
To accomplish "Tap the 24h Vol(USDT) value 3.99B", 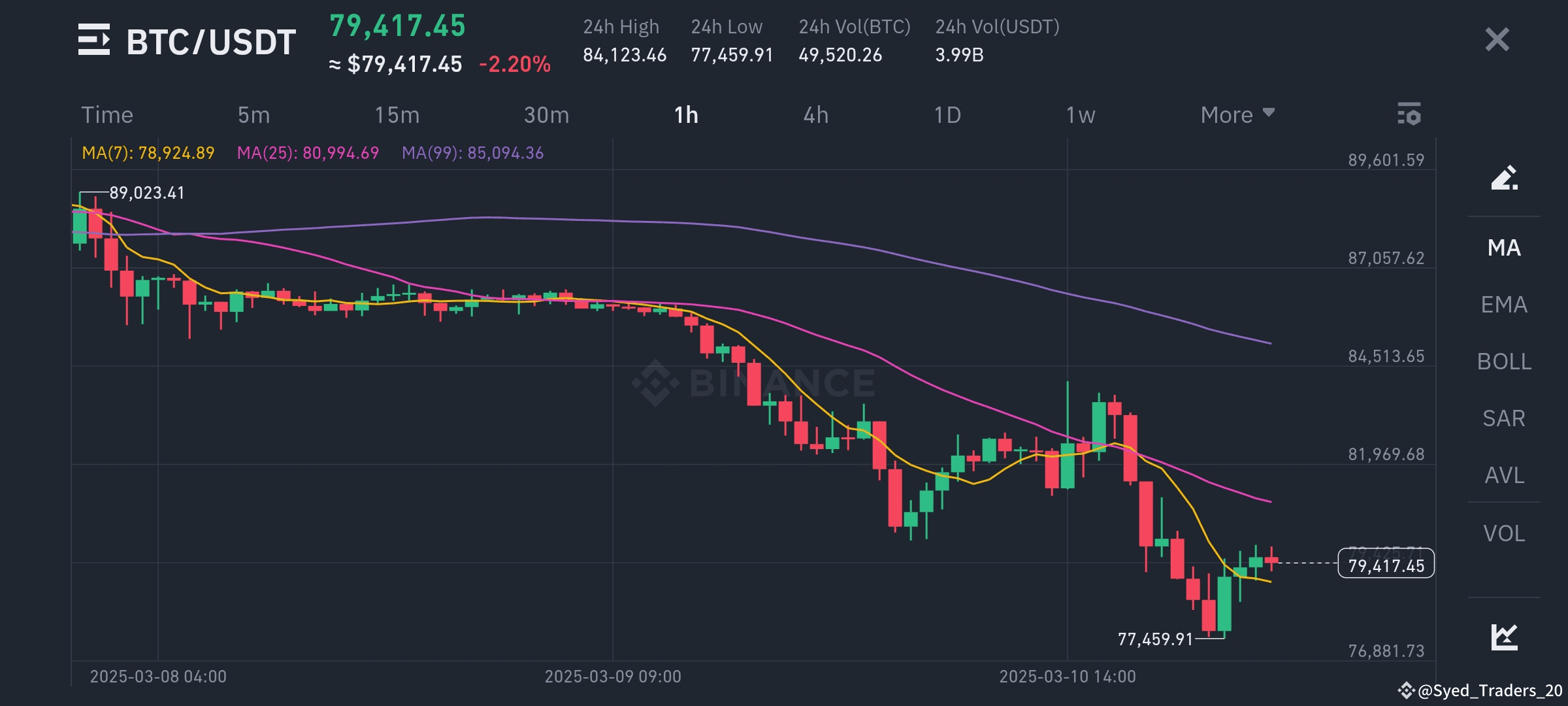I will tap(959, 55).
